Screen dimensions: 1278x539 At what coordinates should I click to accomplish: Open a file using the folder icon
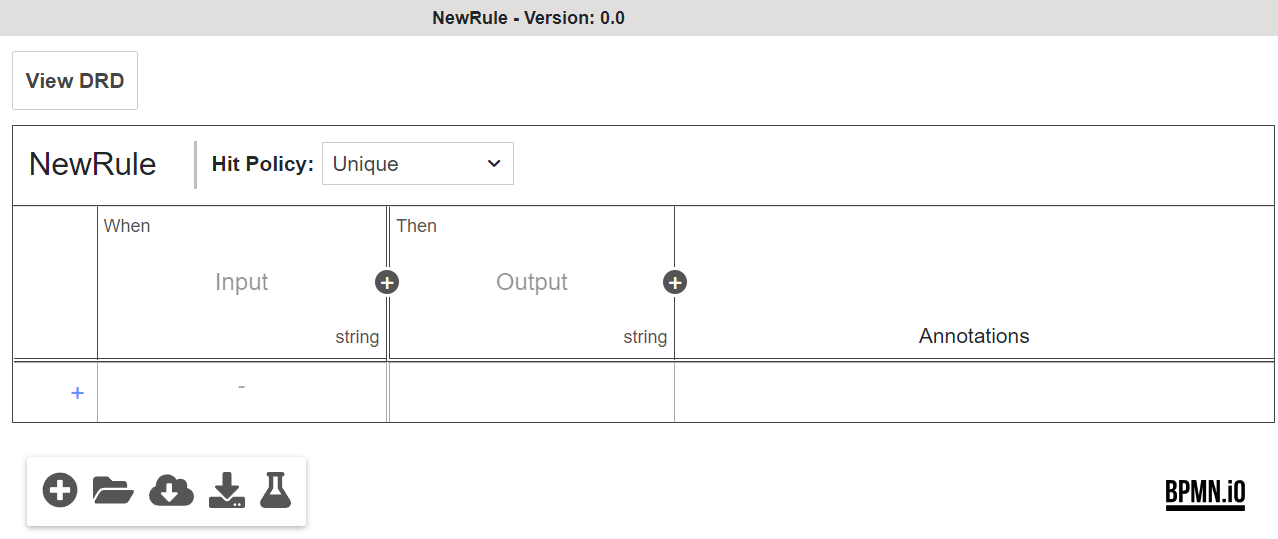(x=113, y=490)
